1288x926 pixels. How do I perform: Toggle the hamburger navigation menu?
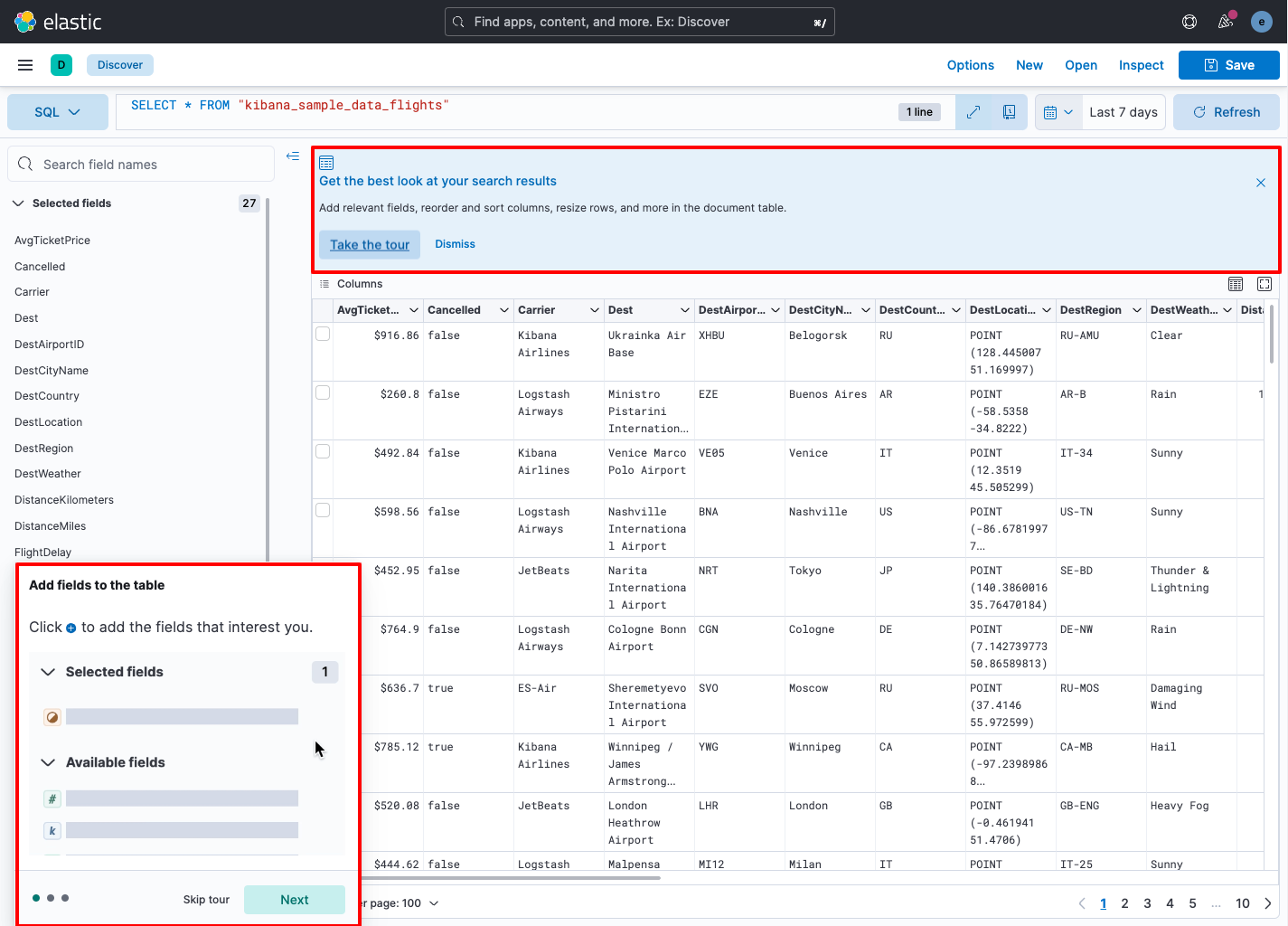pyautogui.click(x=25, y=65)
